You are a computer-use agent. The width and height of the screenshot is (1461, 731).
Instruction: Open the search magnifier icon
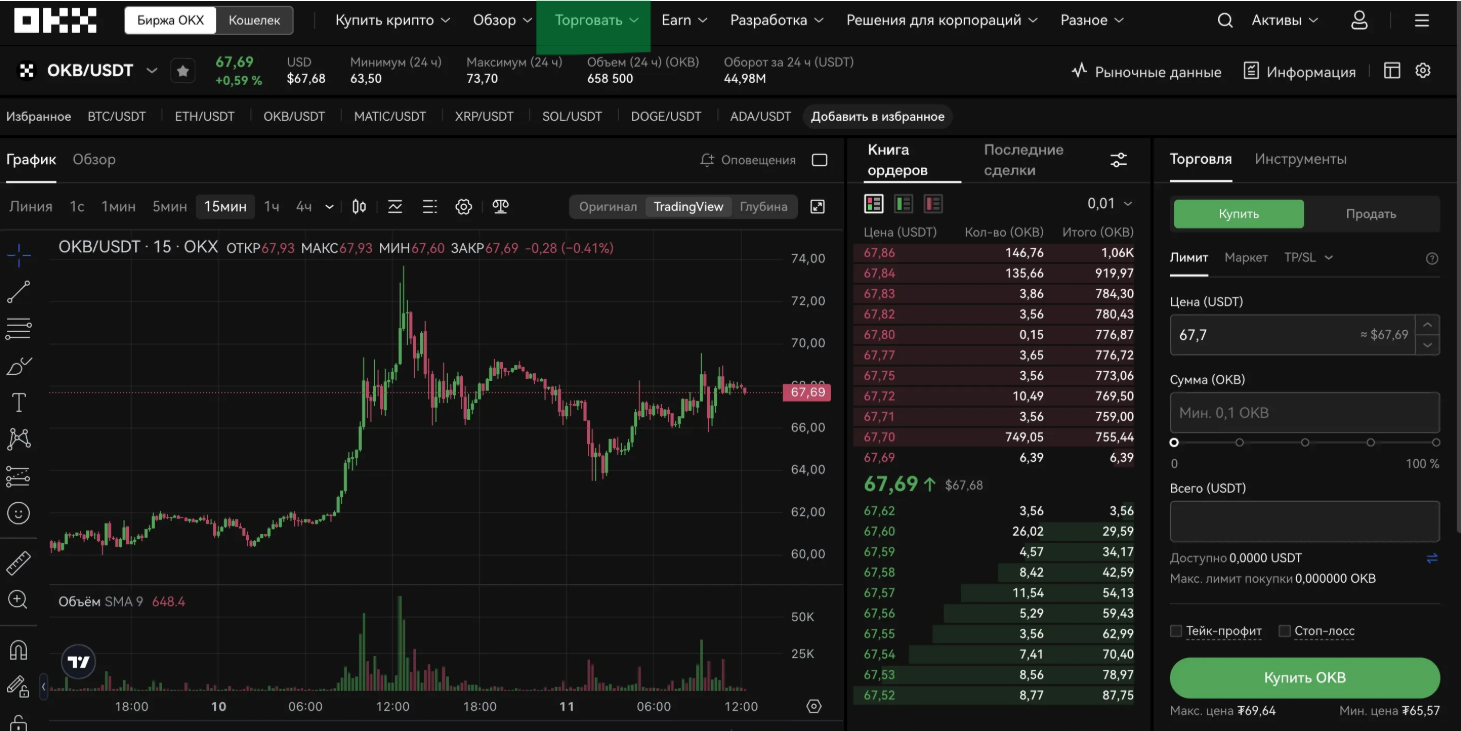(1225, 20)
